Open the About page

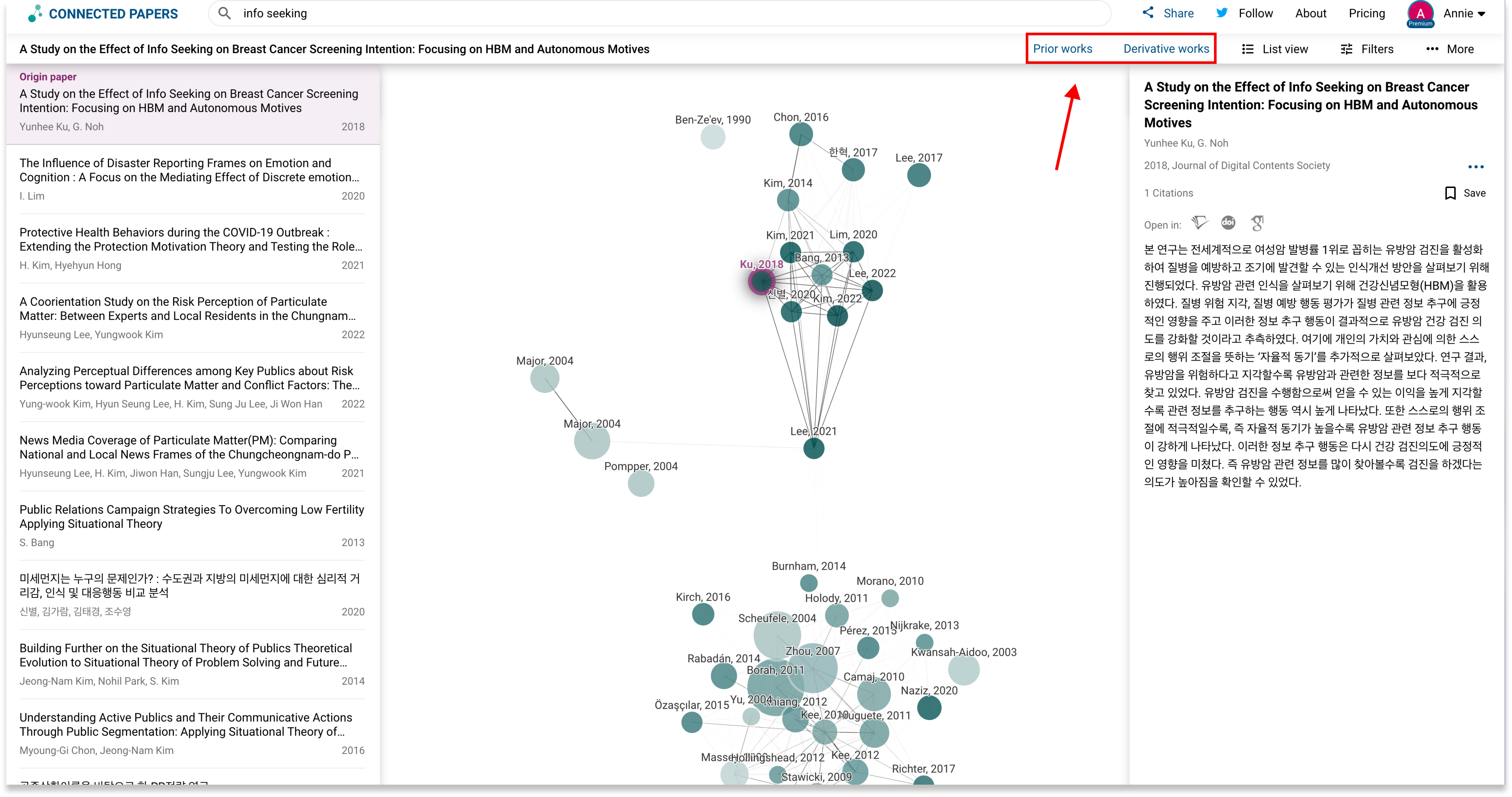(x=1311, y=13)
